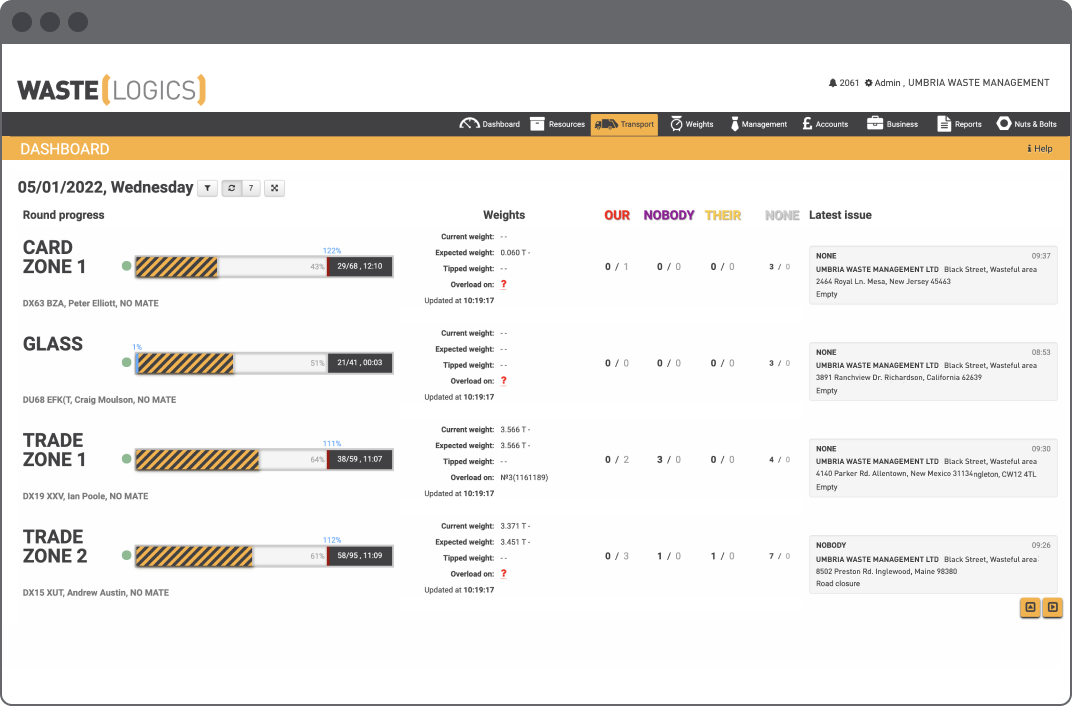Open the TRADE ZONE 2 round

click(x=55, y=547)
